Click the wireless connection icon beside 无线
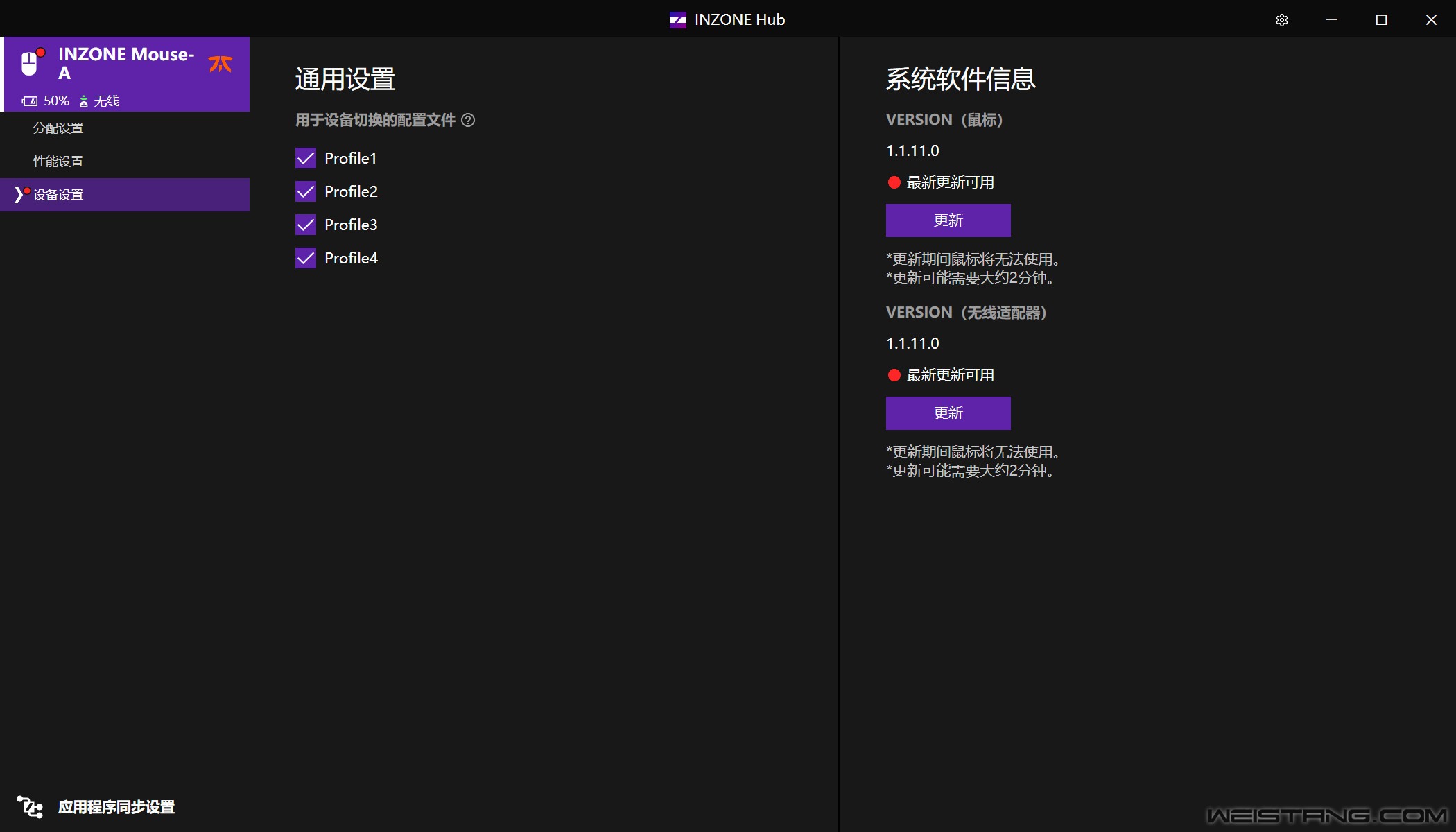This screenshot has width=1456, height=832. click(x=84, y=101)
